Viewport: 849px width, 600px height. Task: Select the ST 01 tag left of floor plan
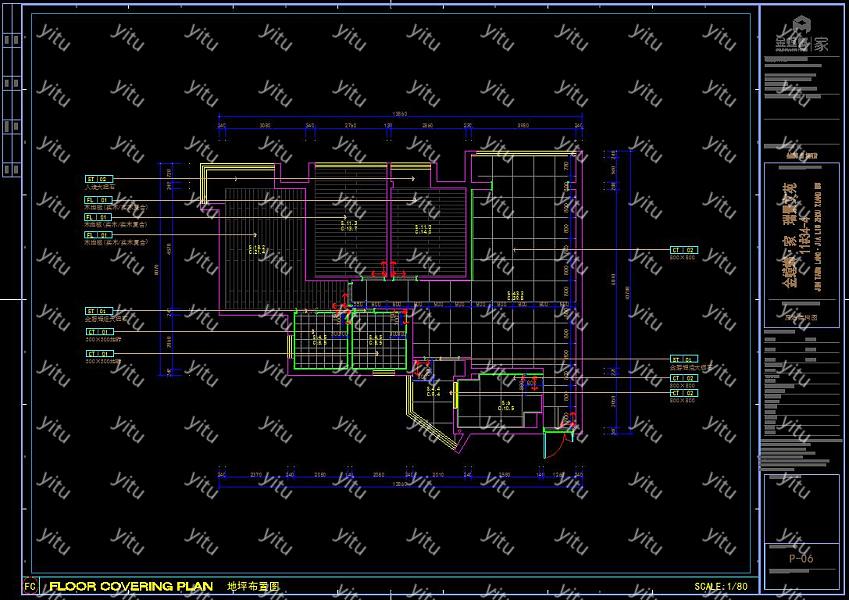[99, 311]
